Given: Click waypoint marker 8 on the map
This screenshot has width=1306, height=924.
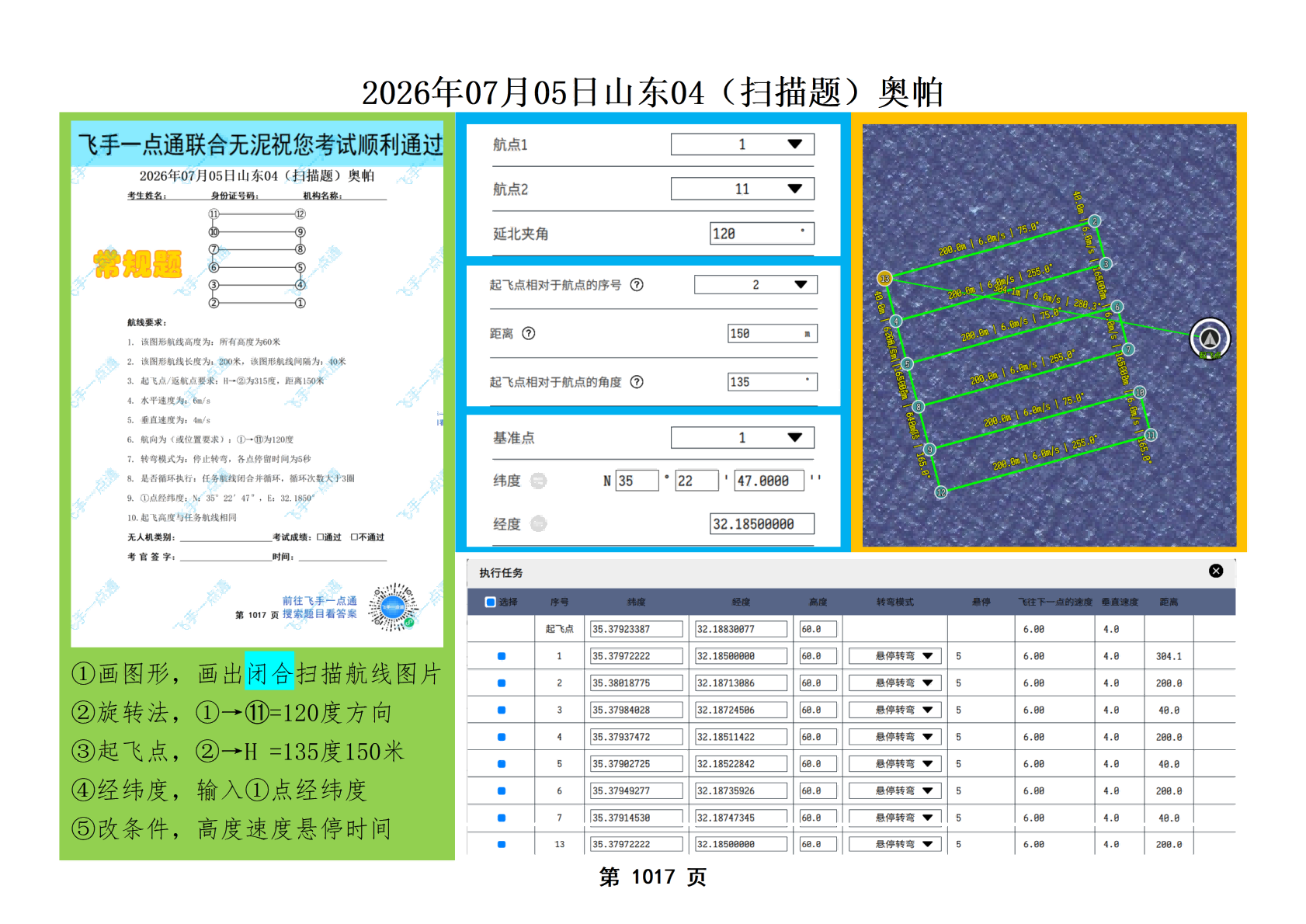Looking at the screenshot, I should click(919, 407).
